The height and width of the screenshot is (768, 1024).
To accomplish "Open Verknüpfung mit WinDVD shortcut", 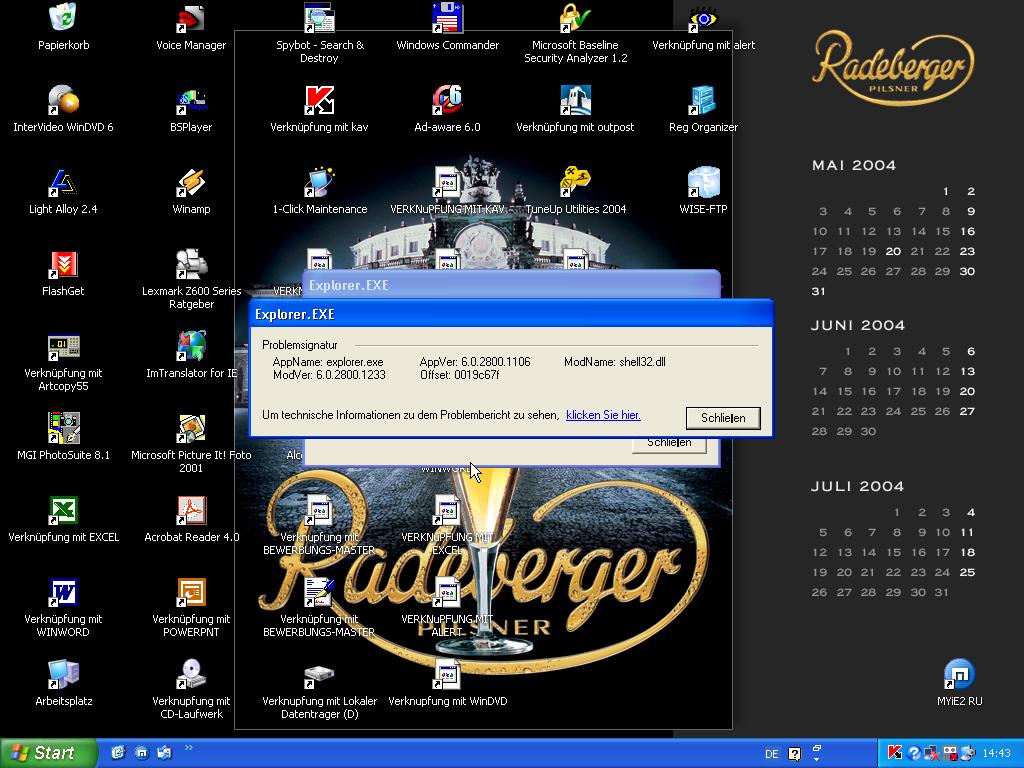I will point(447,675).
